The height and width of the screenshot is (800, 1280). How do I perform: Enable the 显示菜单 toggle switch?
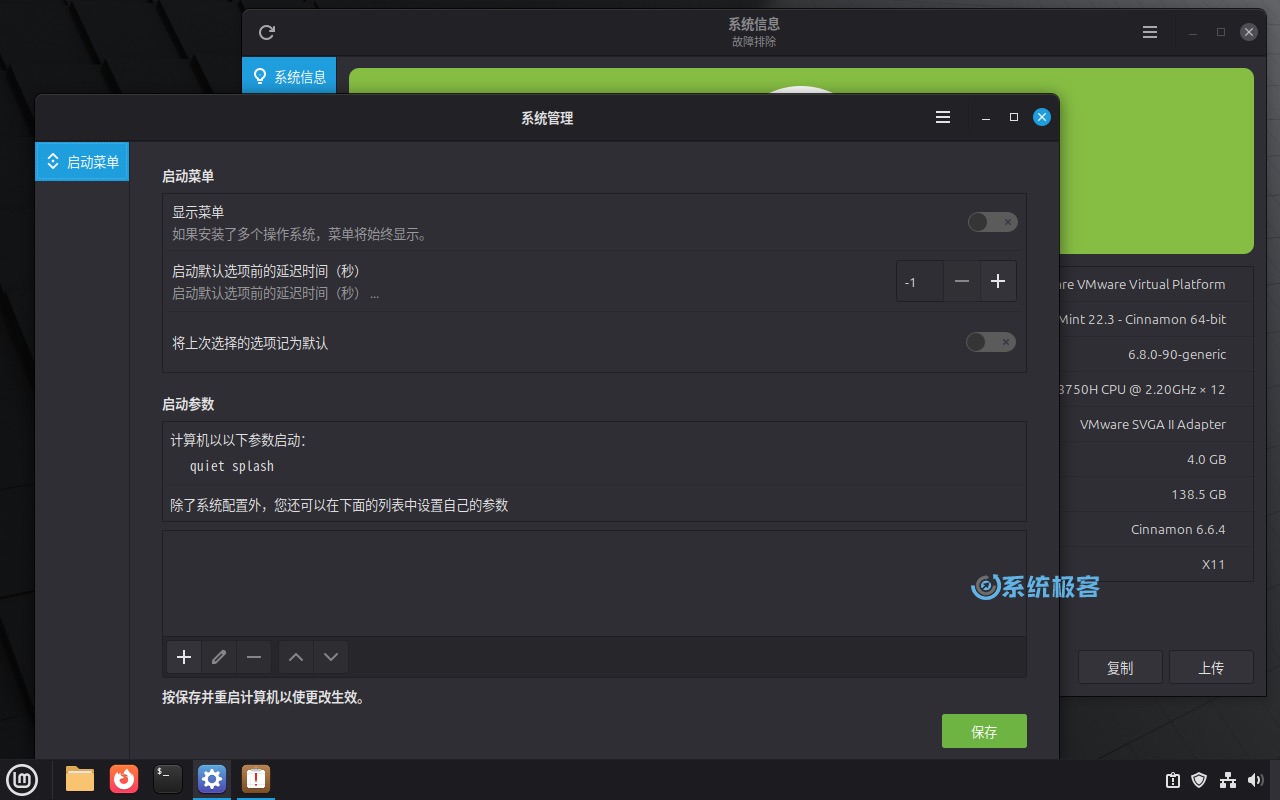pos(991,222)
